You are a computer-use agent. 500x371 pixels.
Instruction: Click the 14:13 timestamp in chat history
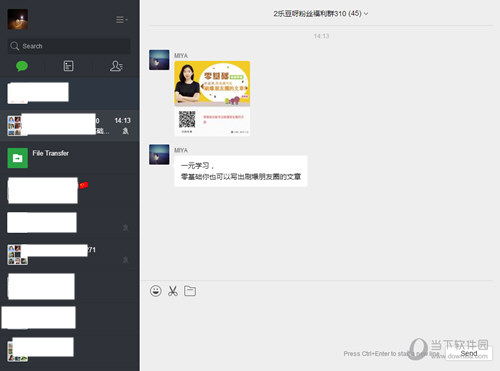coord(321,36)
